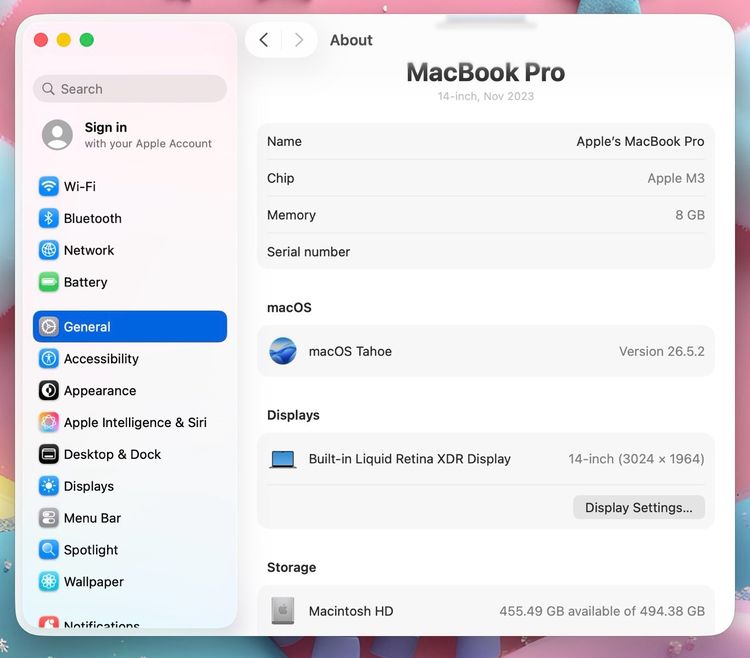Click the Desktop & Dock icon

(48, 454)
